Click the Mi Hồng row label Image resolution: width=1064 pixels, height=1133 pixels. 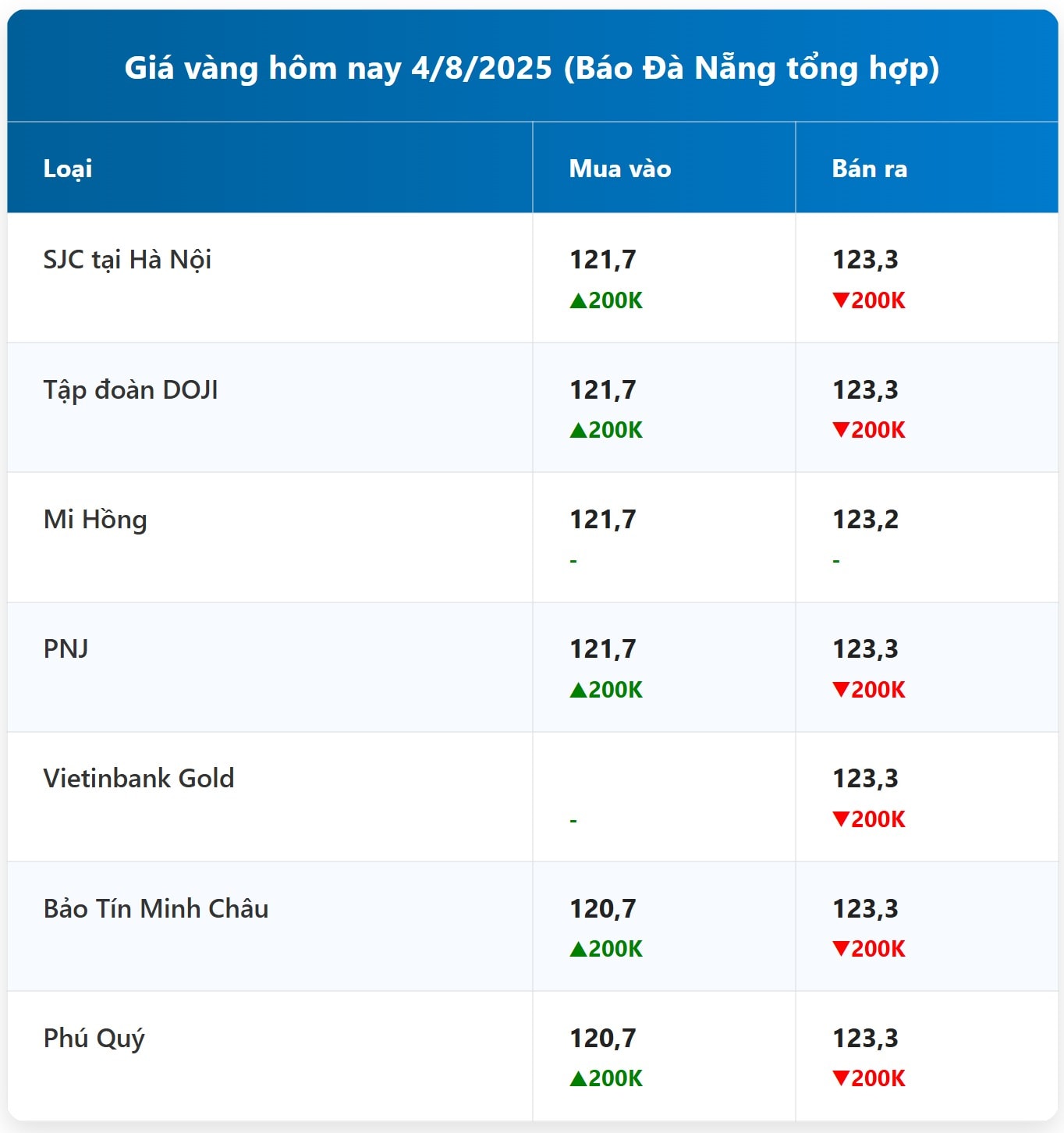point(95,520)
